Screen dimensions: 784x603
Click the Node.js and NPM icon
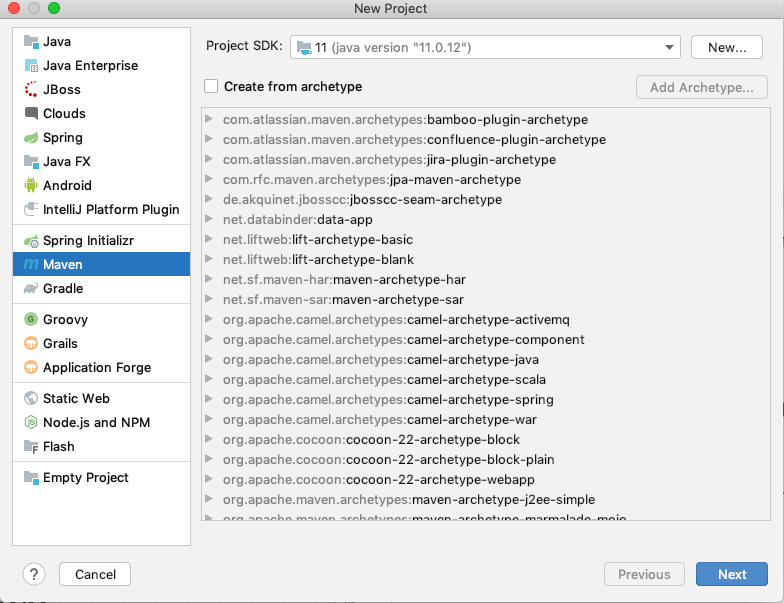[x=31, y=422]
